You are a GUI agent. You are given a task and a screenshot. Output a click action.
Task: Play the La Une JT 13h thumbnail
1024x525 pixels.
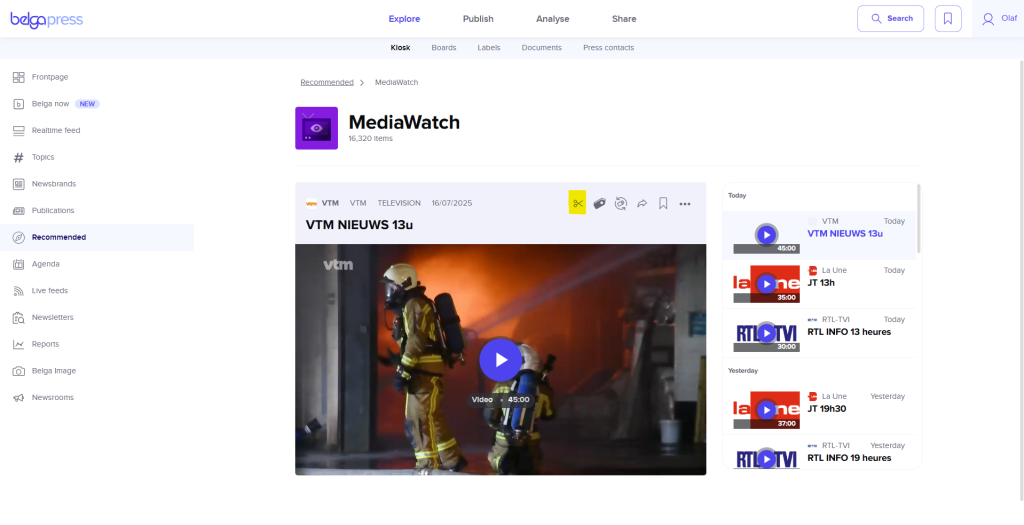[x=767, y=284]
